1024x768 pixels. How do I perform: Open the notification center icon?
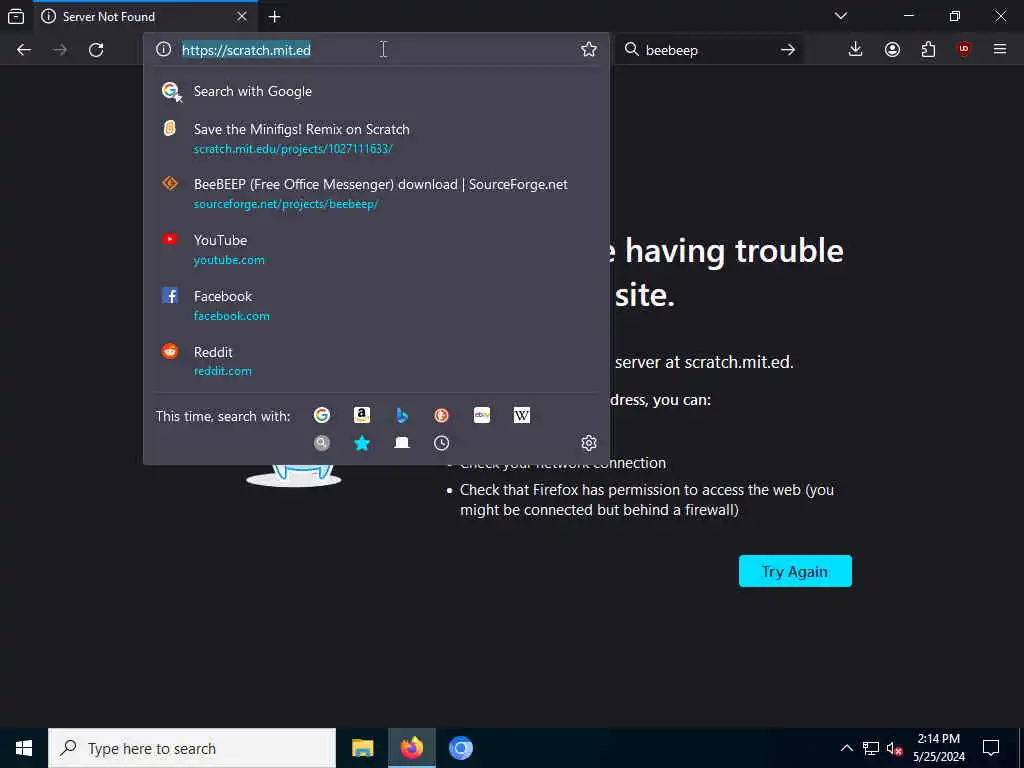tap(991, 748)
